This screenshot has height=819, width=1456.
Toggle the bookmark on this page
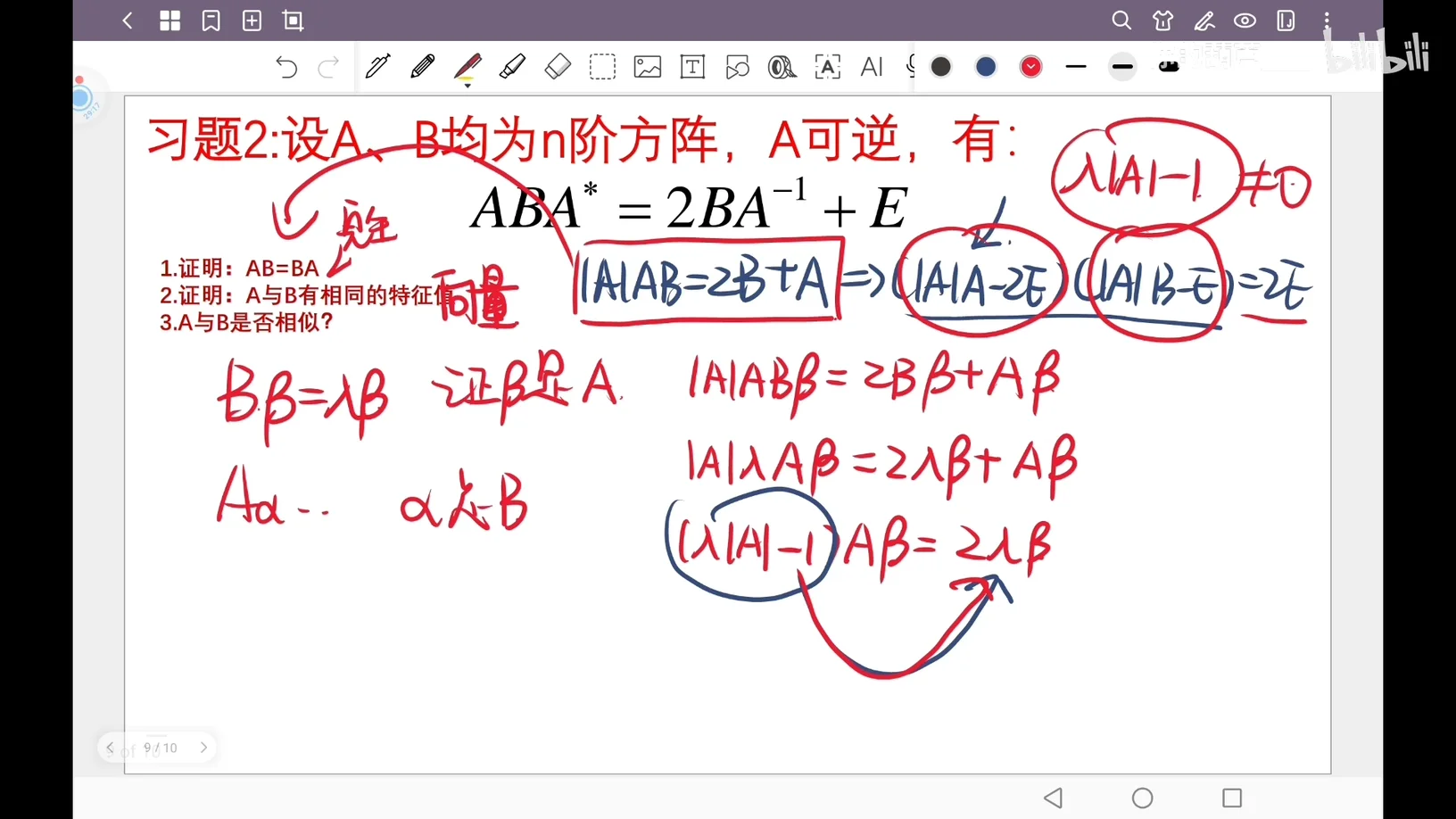[211, 21]
